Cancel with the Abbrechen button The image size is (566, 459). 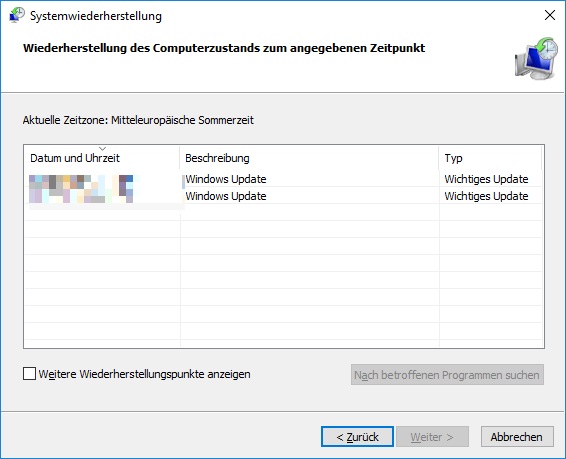pyautogui.click(x=517, y=437)
